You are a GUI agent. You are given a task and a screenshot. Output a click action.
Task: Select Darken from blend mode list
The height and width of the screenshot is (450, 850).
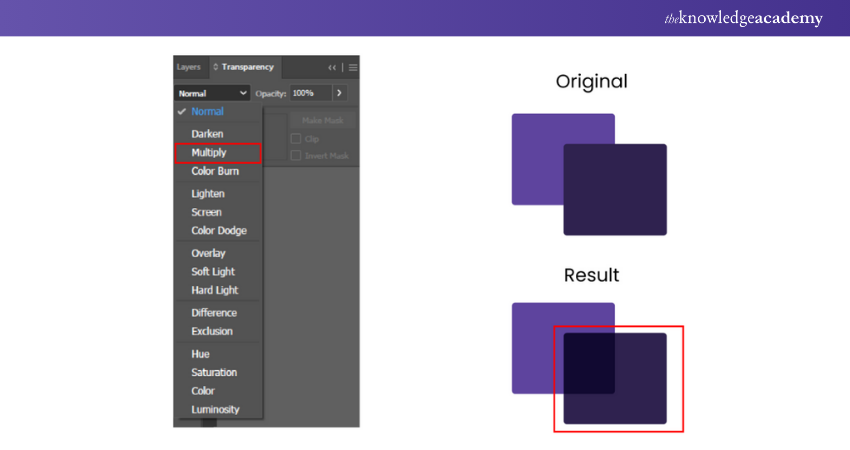pyautogui.click(x=207, y=134)
